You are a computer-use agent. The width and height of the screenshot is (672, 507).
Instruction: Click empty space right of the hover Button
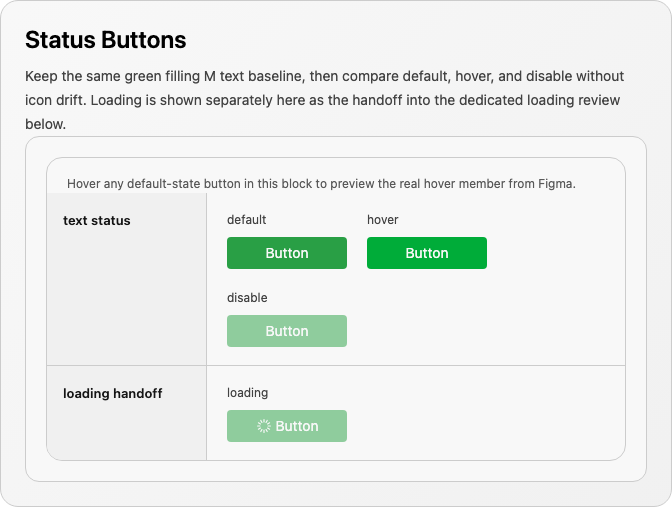click(555, 253)
